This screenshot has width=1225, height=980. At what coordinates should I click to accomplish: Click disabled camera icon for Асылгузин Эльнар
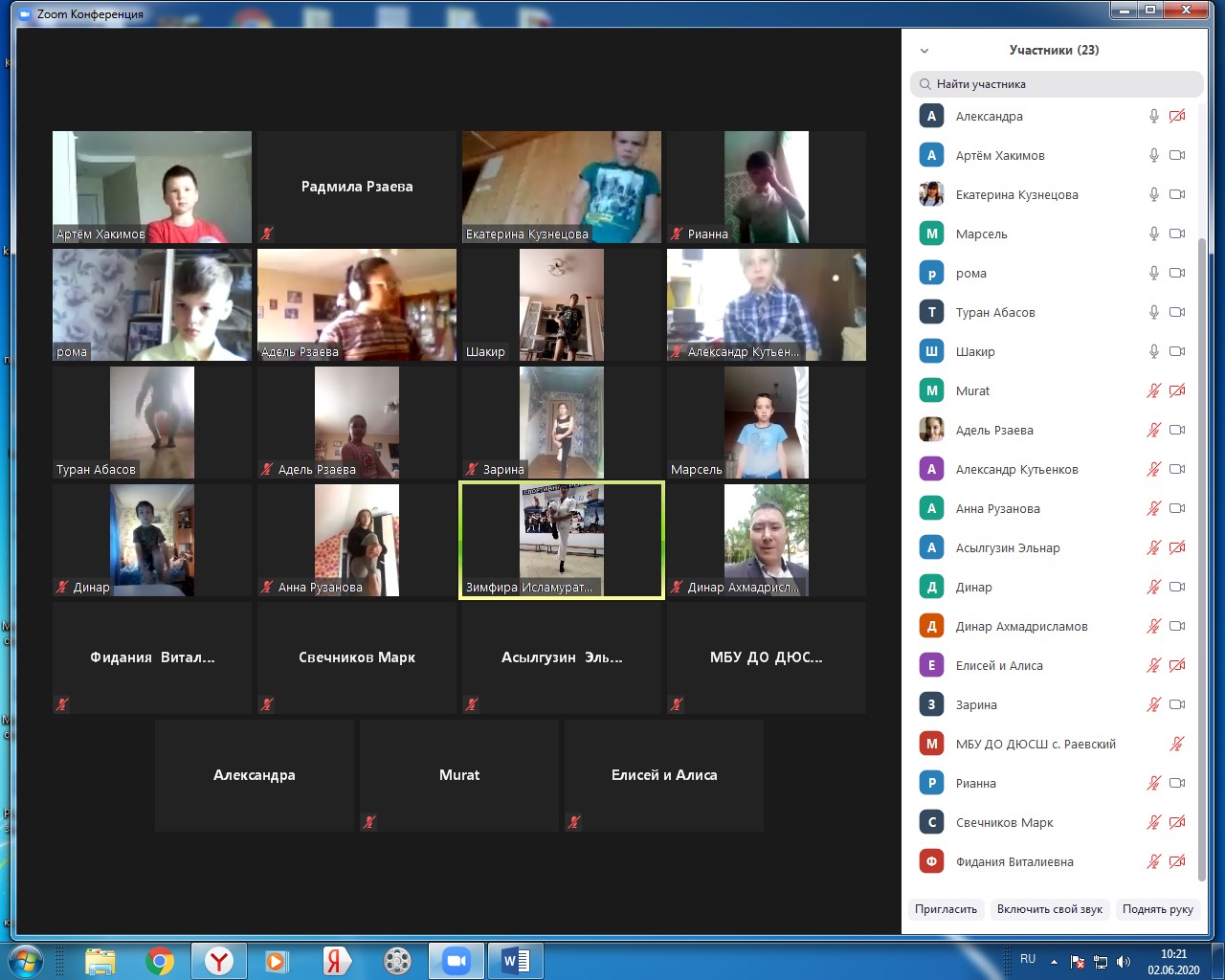click(1177, 547)
